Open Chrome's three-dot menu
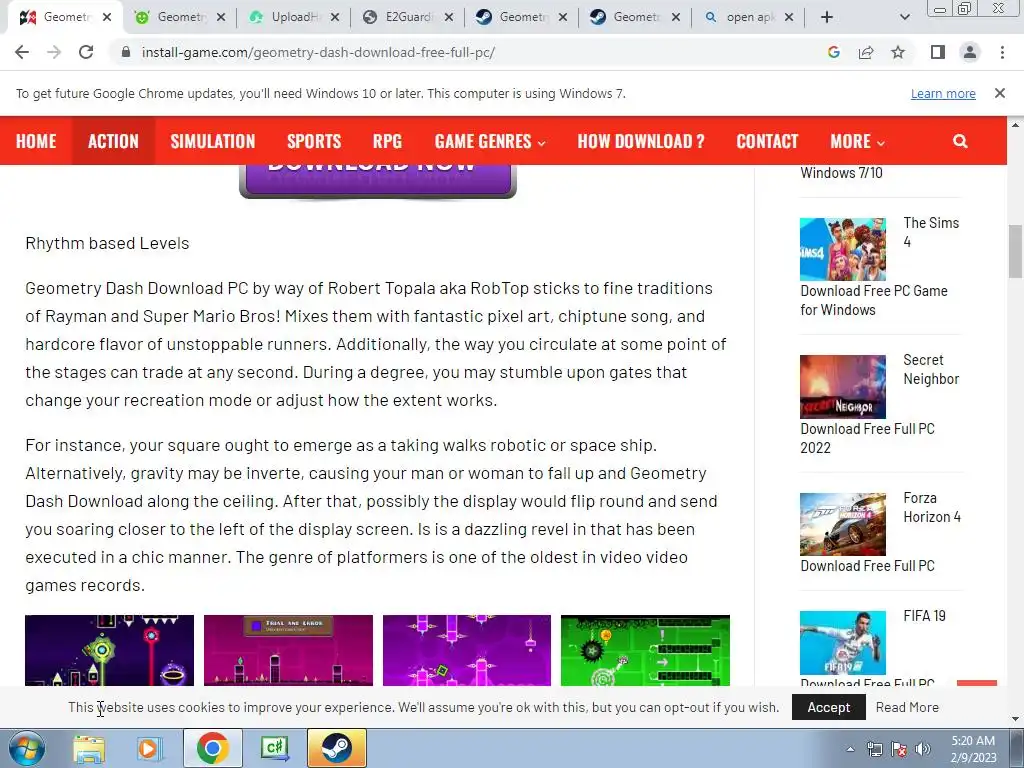Screen dimensions: 1024x768 coord(1002,52)
